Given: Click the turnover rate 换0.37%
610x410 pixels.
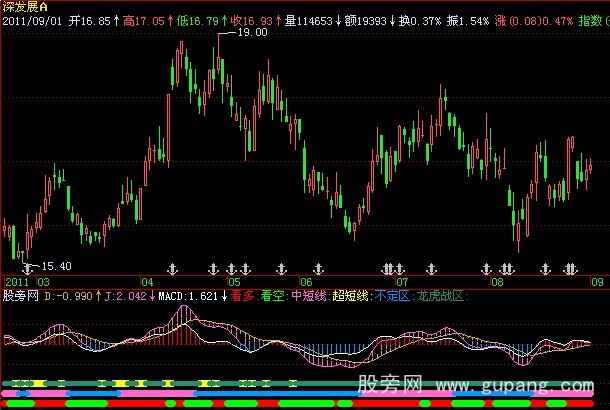Looking at the screenshot, I should pos(419,21).
